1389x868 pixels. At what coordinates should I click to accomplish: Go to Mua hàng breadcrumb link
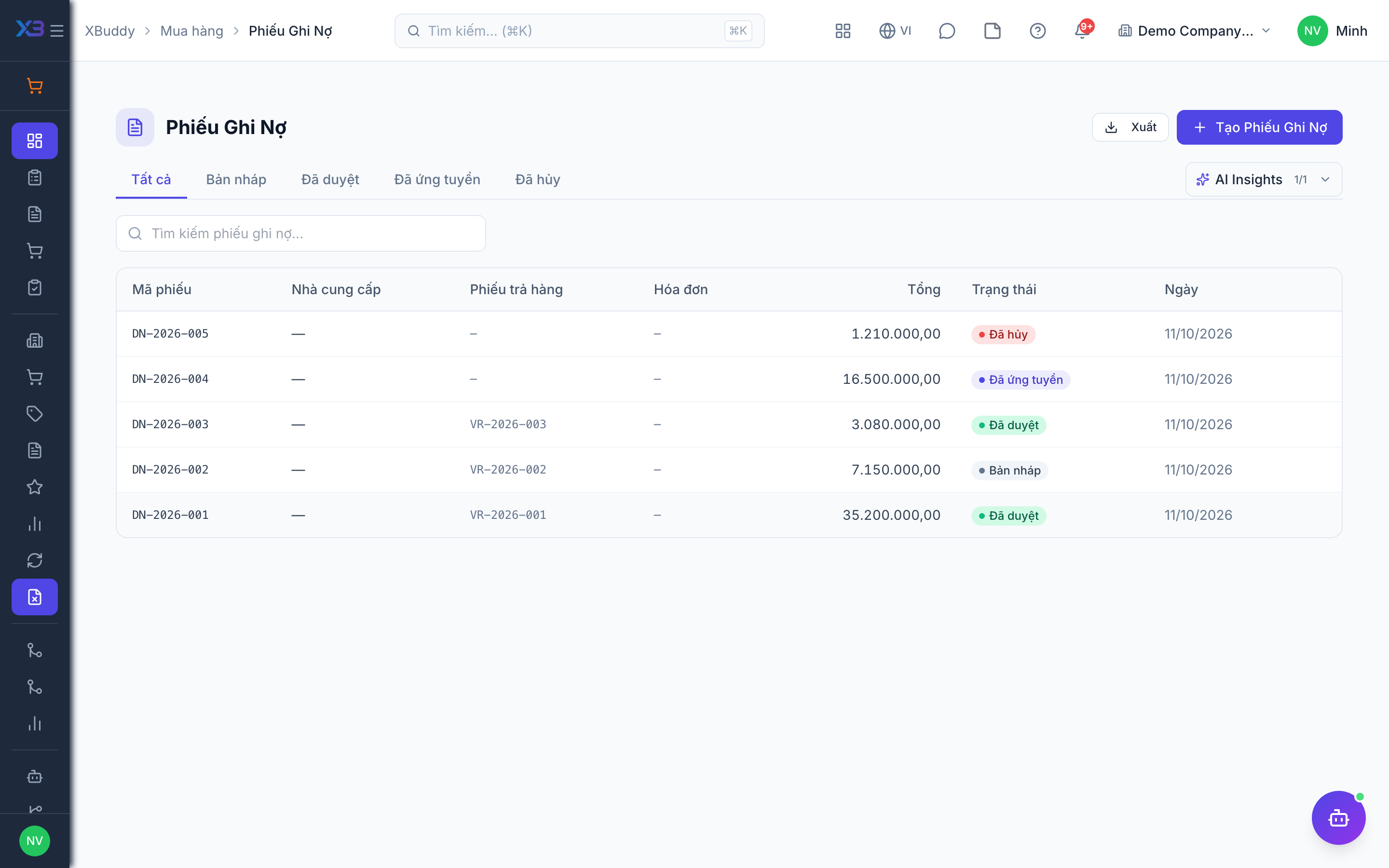(x=191, y=30)
